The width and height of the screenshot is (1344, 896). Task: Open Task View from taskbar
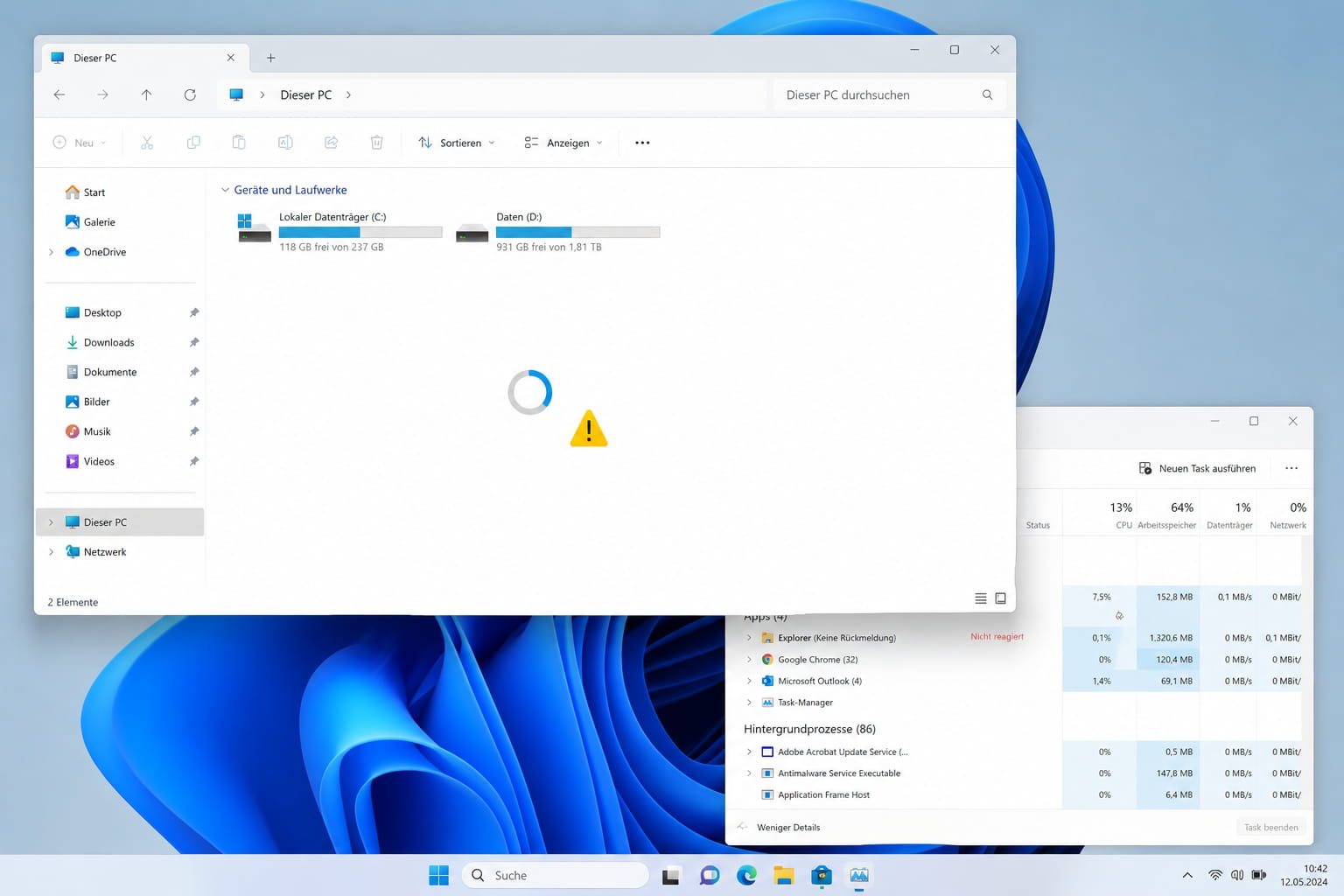point(671,875)
